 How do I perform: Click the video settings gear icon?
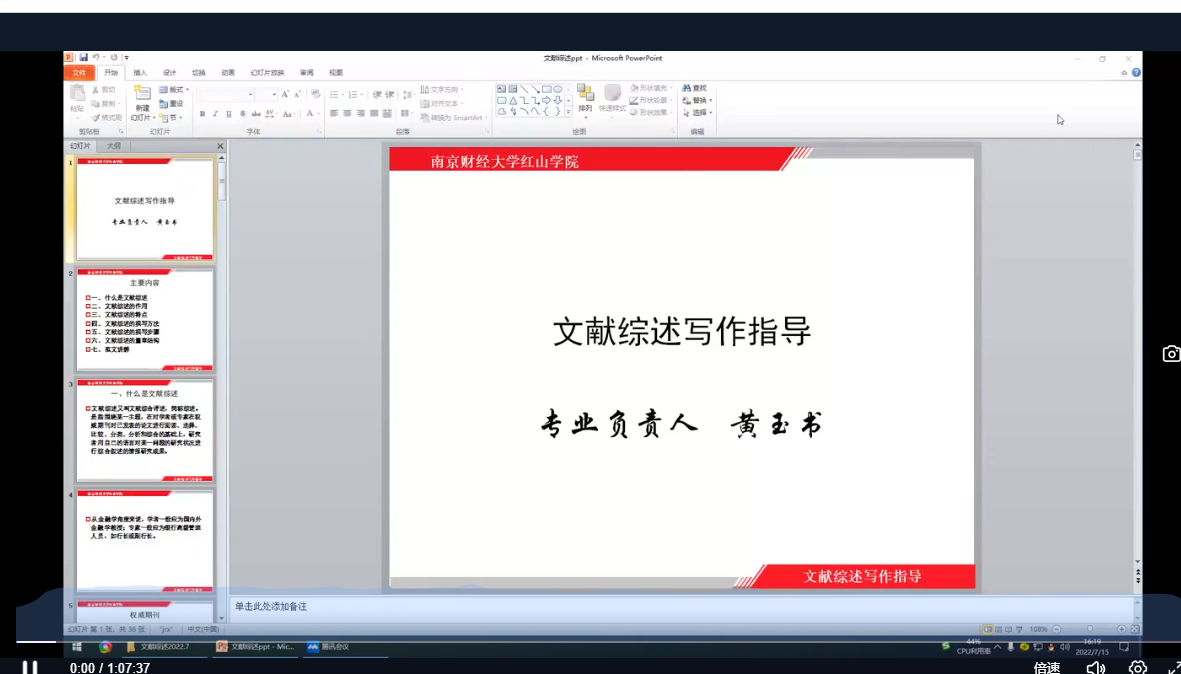1137,667
